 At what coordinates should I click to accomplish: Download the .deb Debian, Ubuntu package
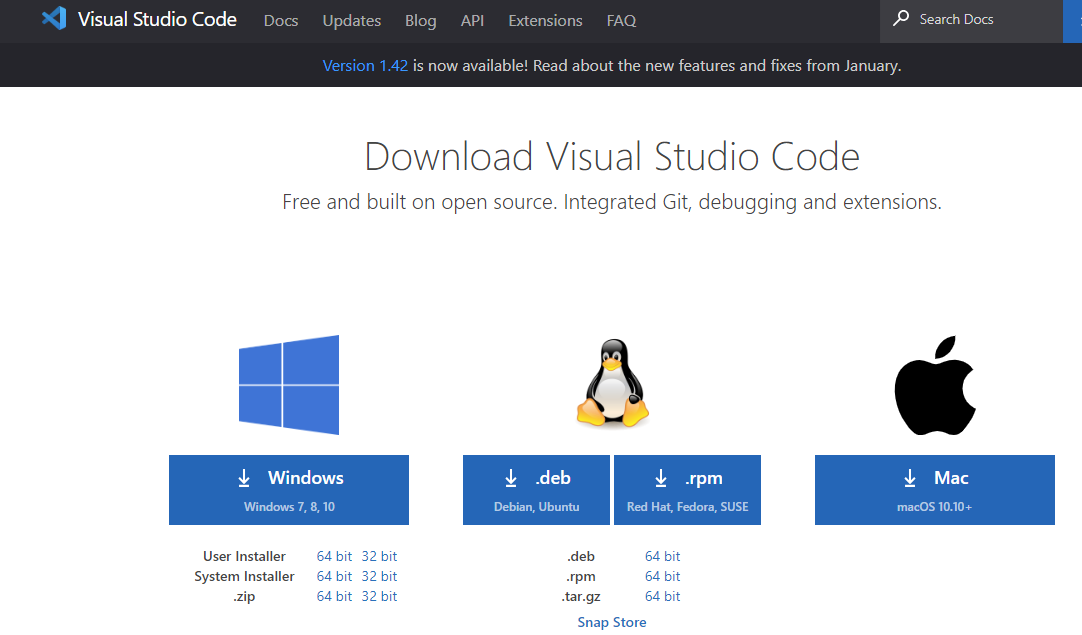[x=536, y=490]
